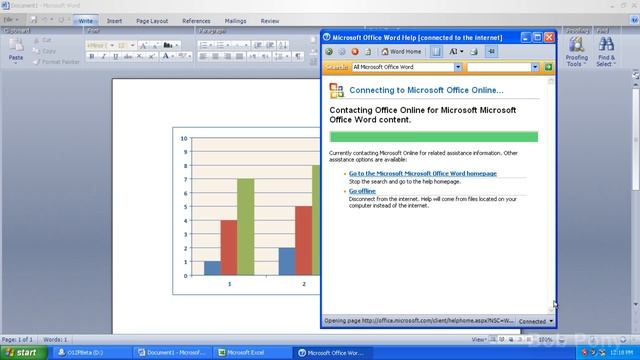640x360 pixels.
Task: Open the Find & Select dropdown
Action: pyautogui.click(x=606, y=51)
